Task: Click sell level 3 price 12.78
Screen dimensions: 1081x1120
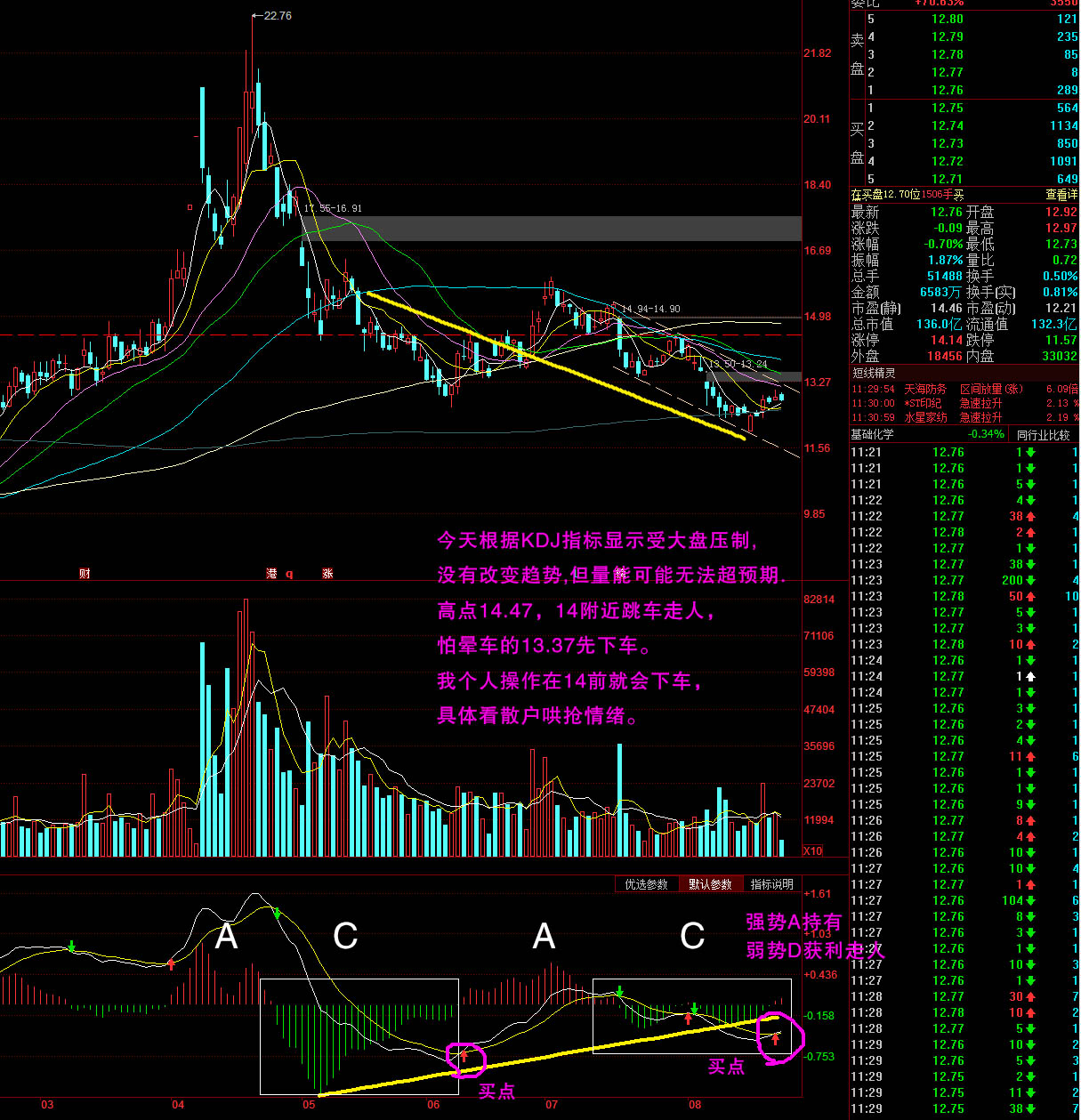Action: pos(947,54)
